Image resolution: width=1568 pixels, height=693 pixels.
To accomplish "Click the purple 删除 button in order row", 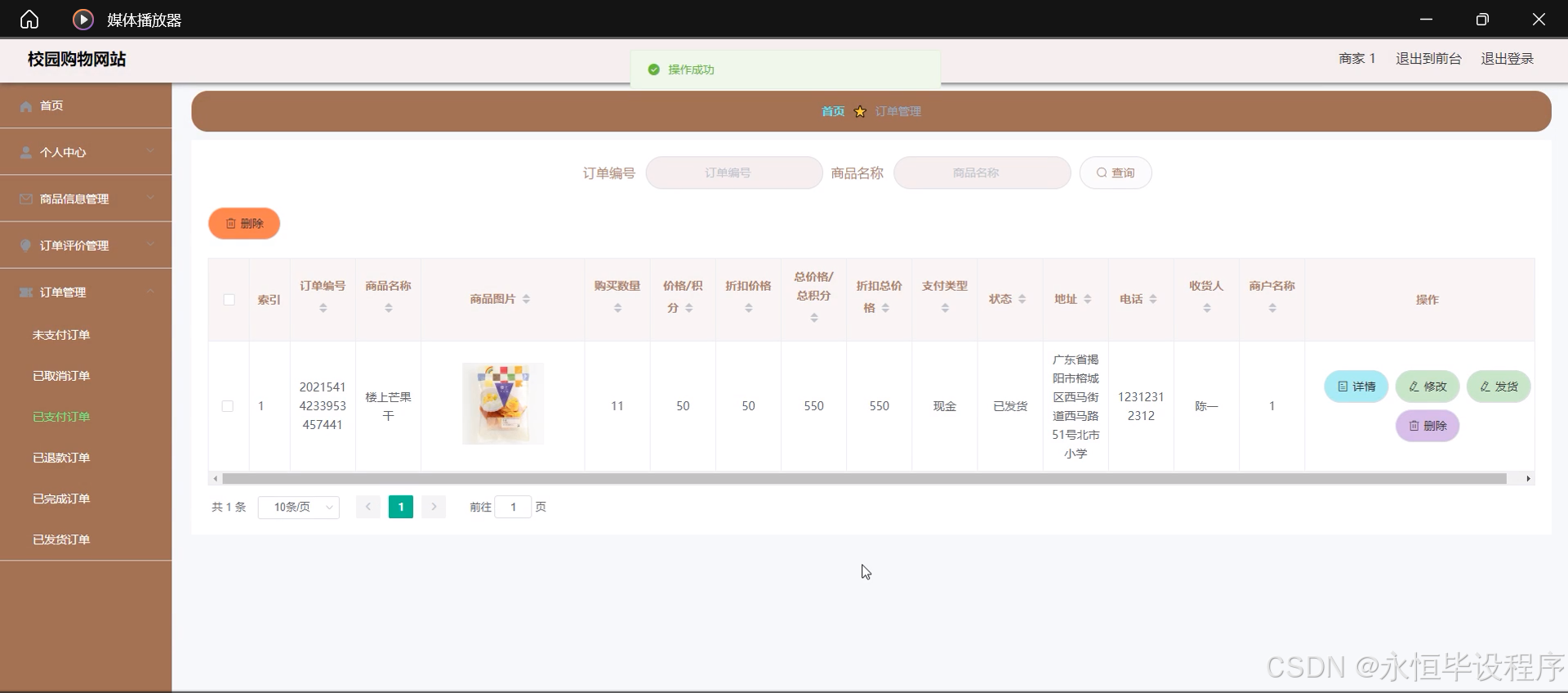I will (1428, 426).
